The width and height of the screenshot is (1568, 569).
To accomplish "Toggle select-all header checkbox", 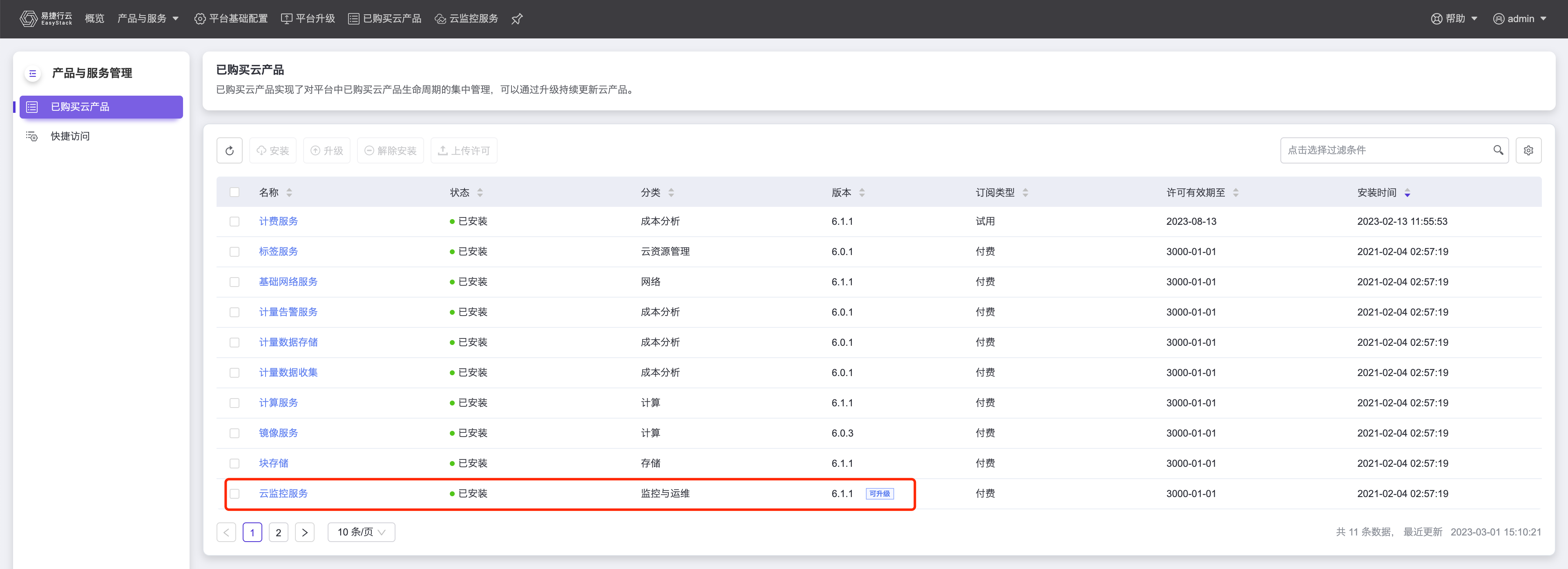I will coord(235,193).
